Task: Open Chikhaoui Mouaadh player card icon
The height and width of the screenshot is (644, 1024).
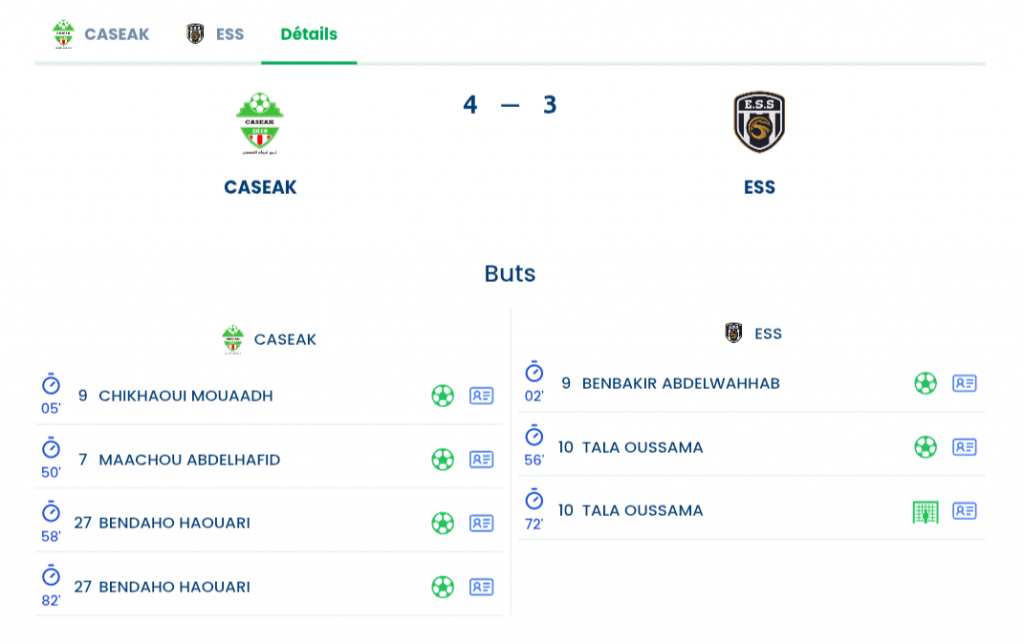Action: pos(481,396)
